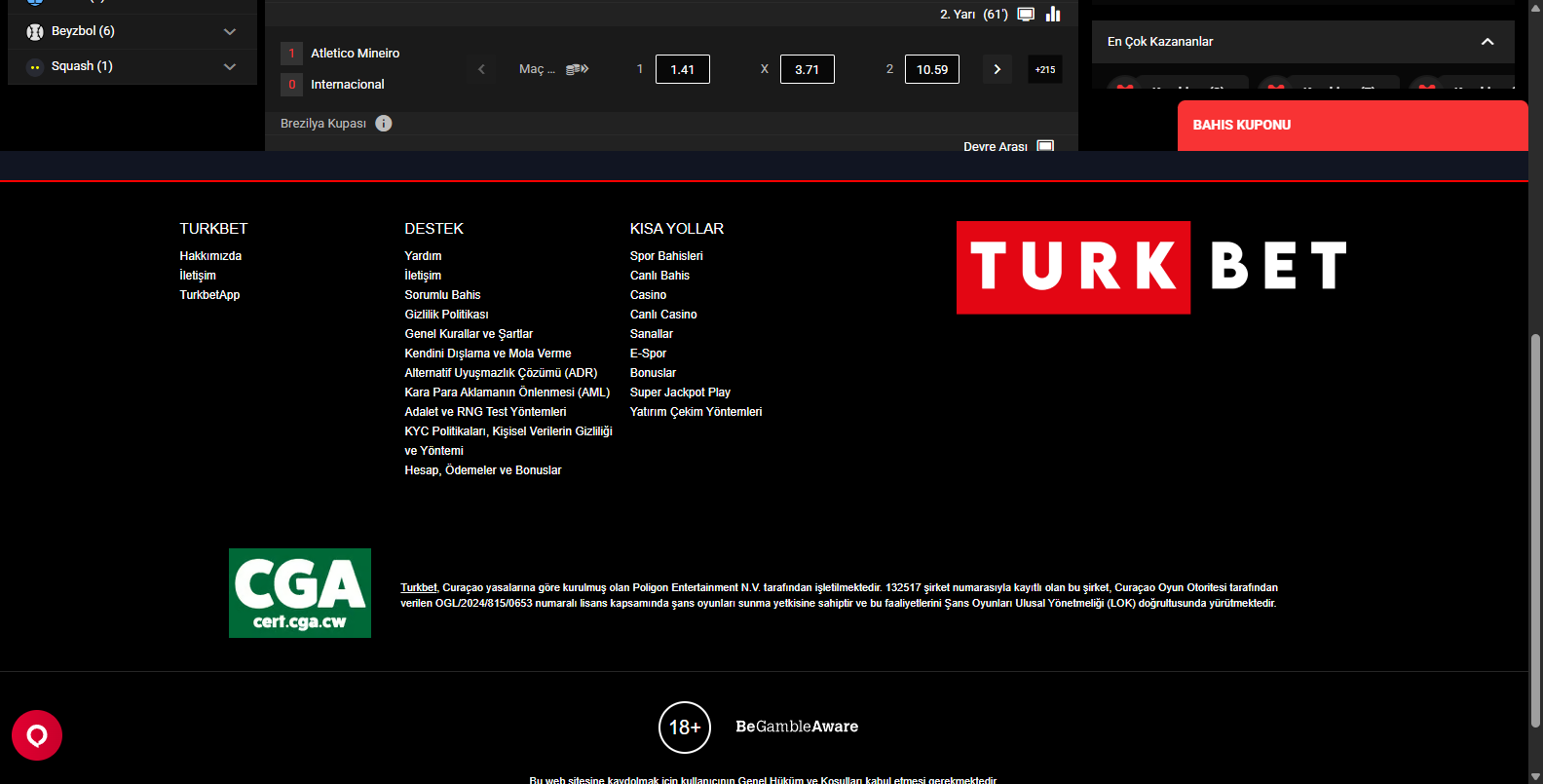Viewport: 1543px width, 784px height.
Task: Click the 18+ age restriction icon
Action: click(685, 728)
